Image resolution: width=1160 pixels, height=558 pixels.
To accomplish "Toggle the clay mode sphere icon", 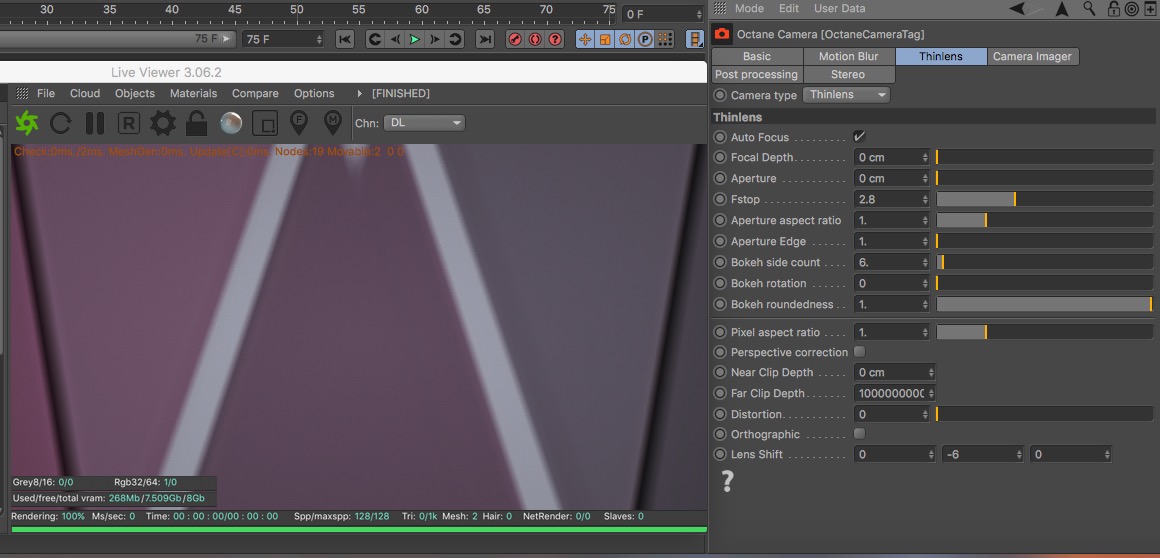I will coord(231,123).
